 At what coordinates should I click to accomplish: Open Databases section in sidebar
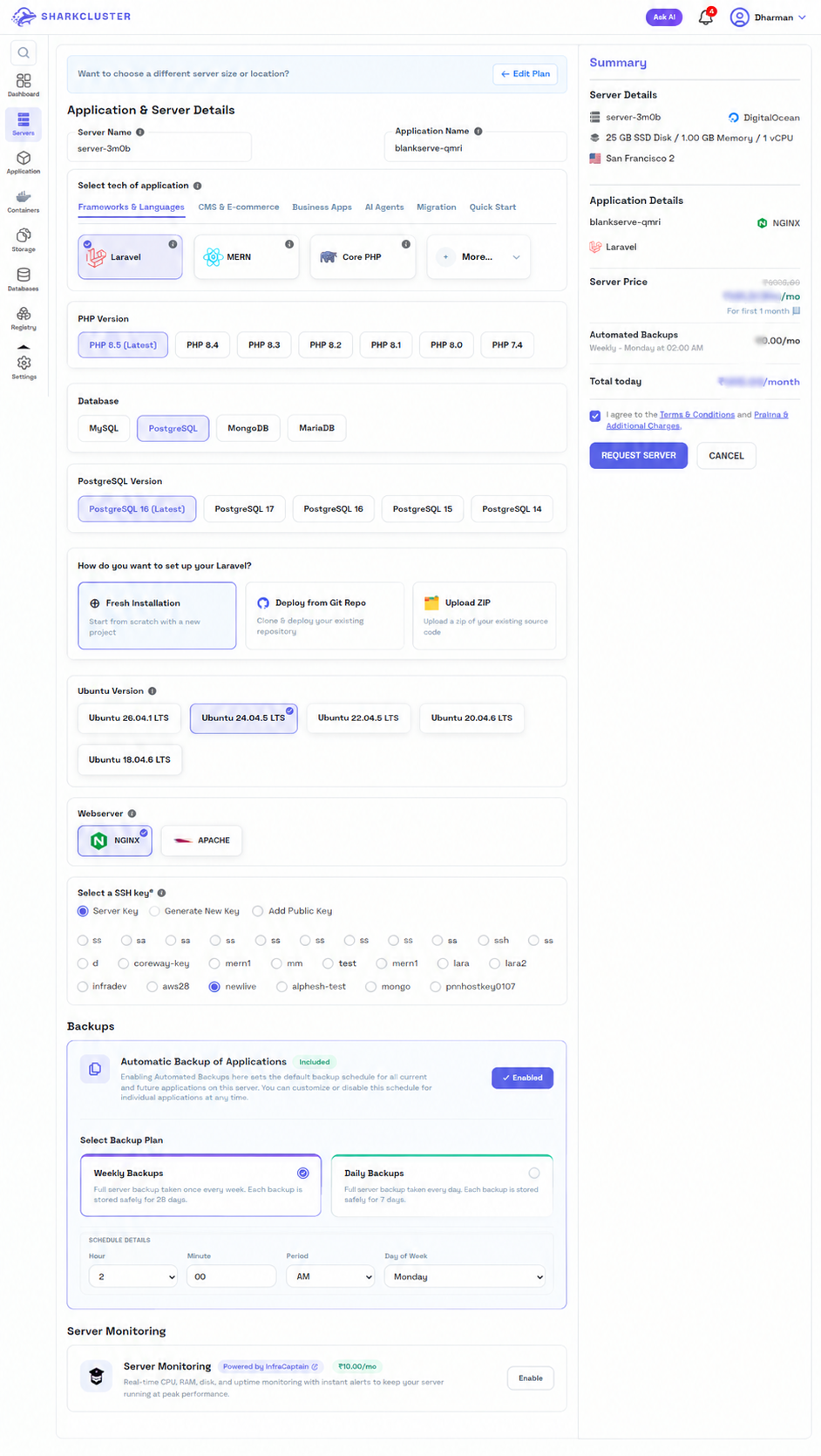[24, 279]
